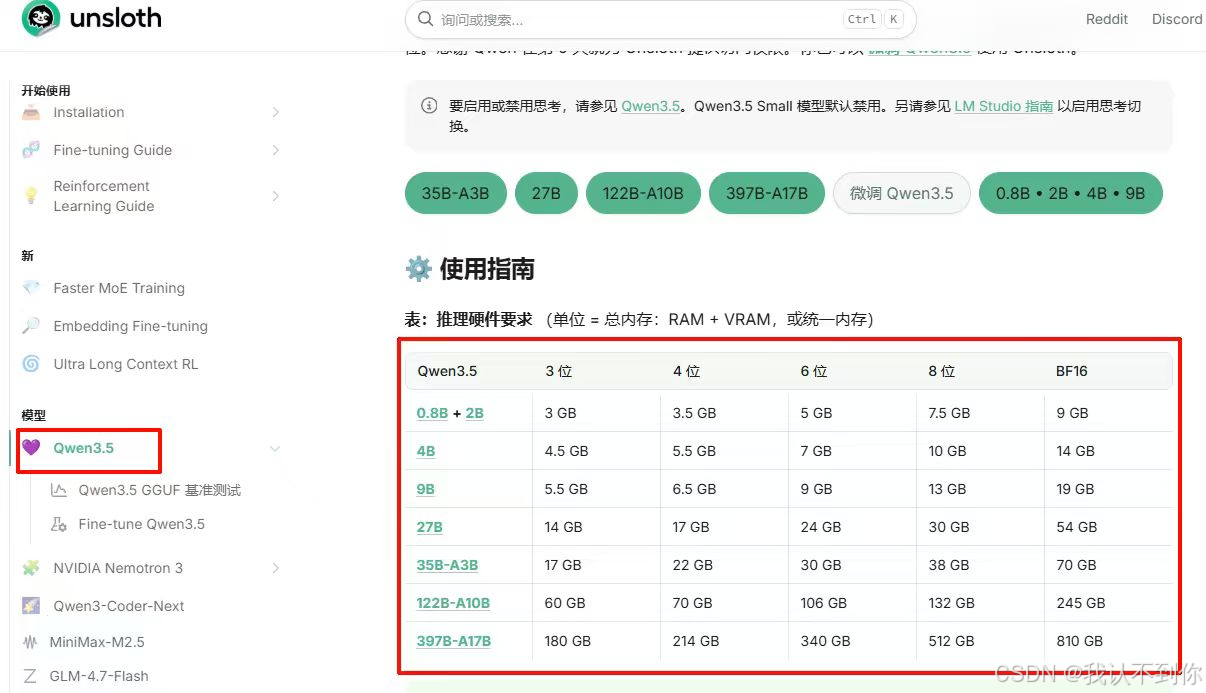
Task: Follow the LM Studio 指南 link
Action: (1004, 106)
